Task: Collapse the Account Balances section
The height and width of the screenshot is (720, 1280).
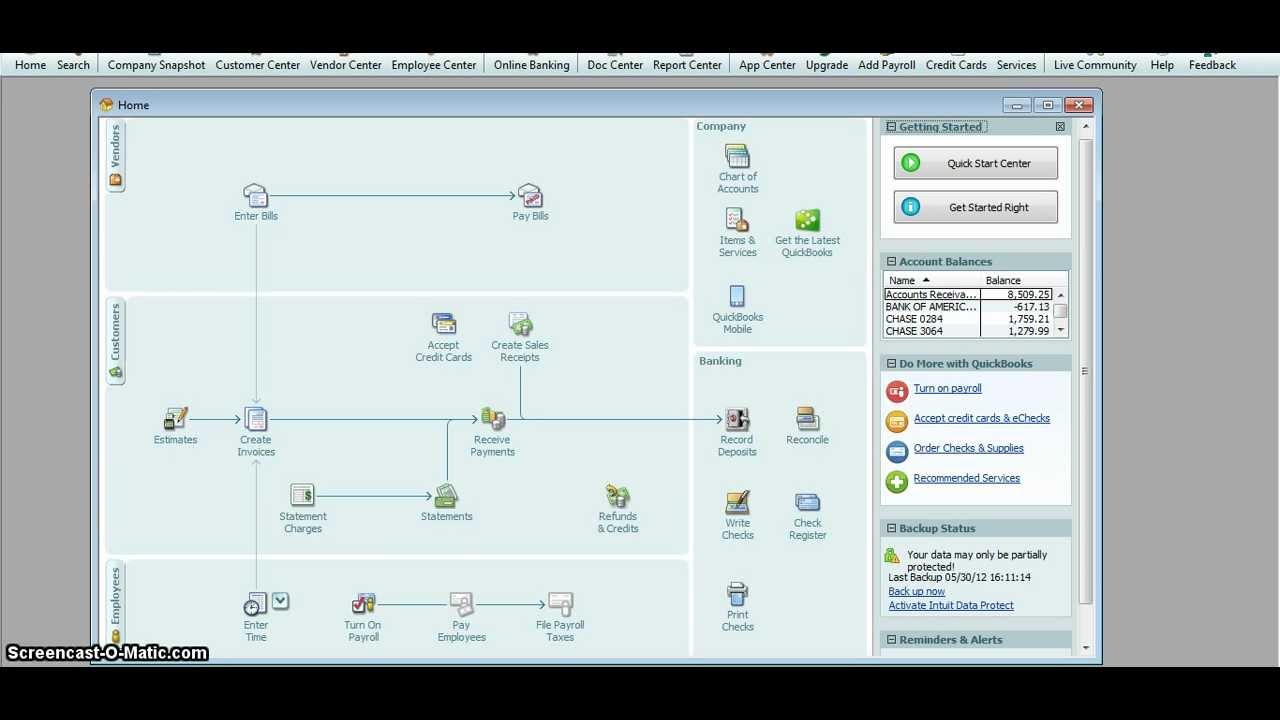Action: 891,262
